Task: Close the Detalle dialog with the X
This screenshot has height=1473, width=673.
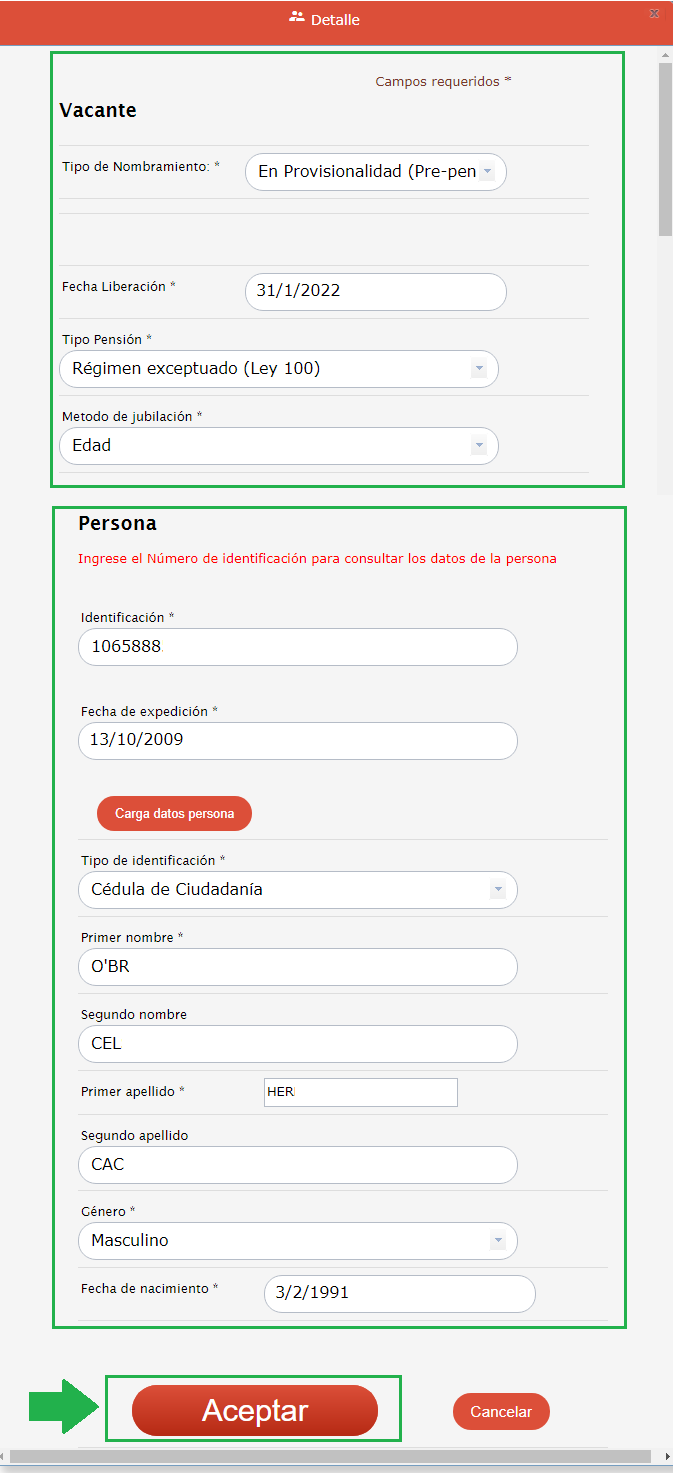Action: 654,14
